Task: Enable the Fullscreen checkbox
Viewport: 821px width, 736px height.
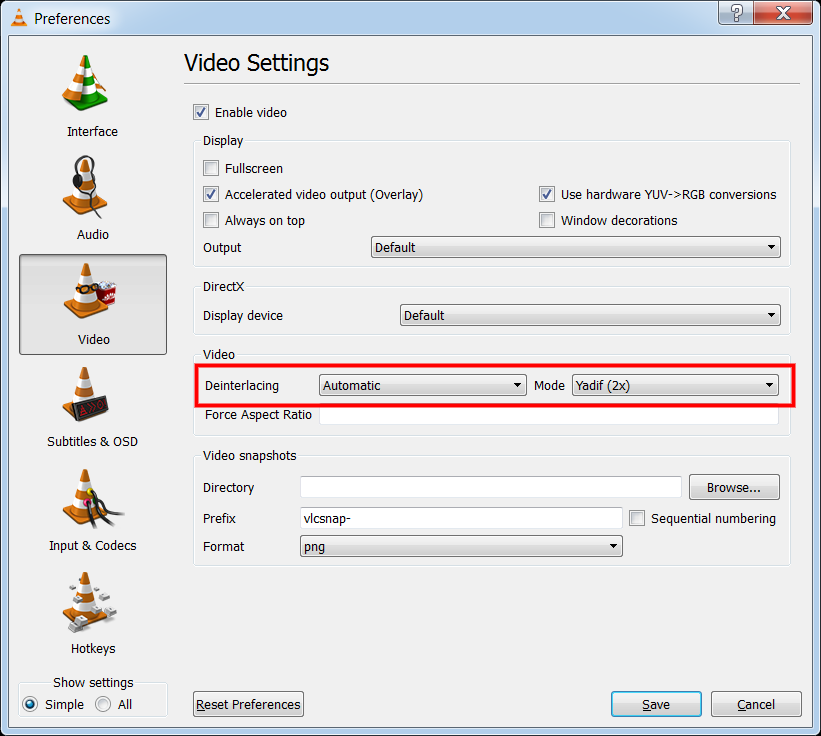Action: tap(211, 168)
